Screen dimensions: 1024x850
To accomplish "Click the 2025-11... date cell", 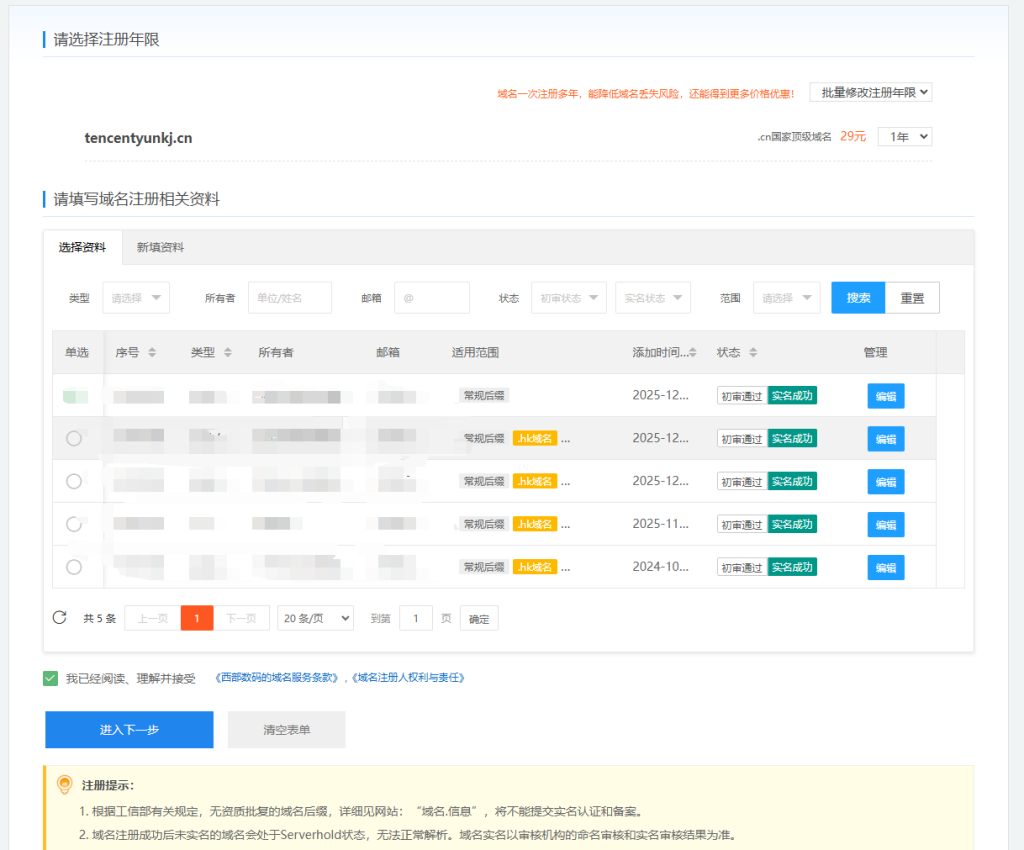I will pyautogui.click(x=660, y=524).
